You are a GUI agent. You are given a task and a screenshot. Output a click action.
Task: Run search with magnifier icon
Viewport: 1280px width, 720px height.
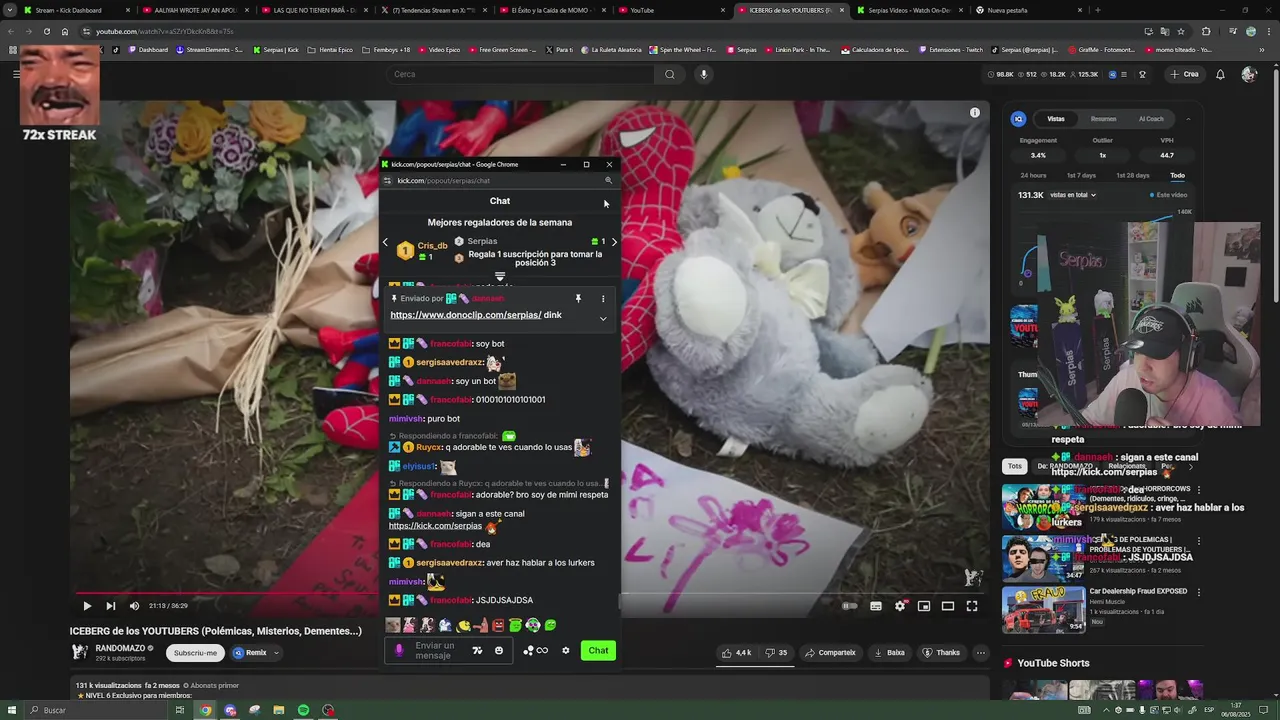click(670, 74)
